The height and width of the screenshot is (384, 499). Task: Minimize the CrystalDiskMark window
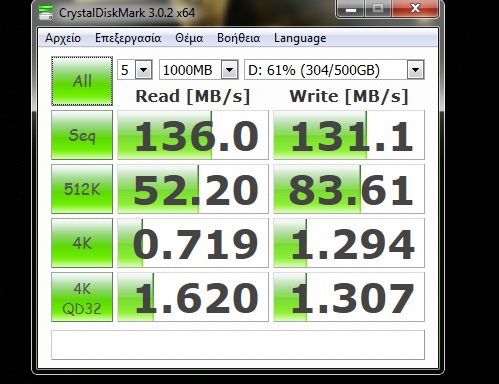(351, 9)
